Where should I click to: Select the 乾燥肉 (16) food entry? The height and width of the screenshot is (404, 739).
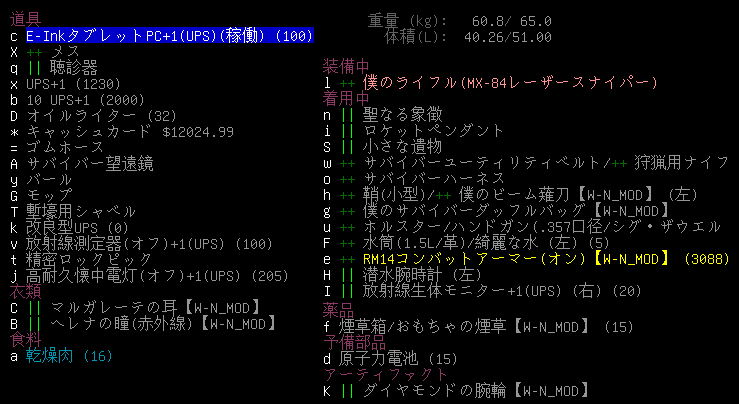tap(69, 356)
